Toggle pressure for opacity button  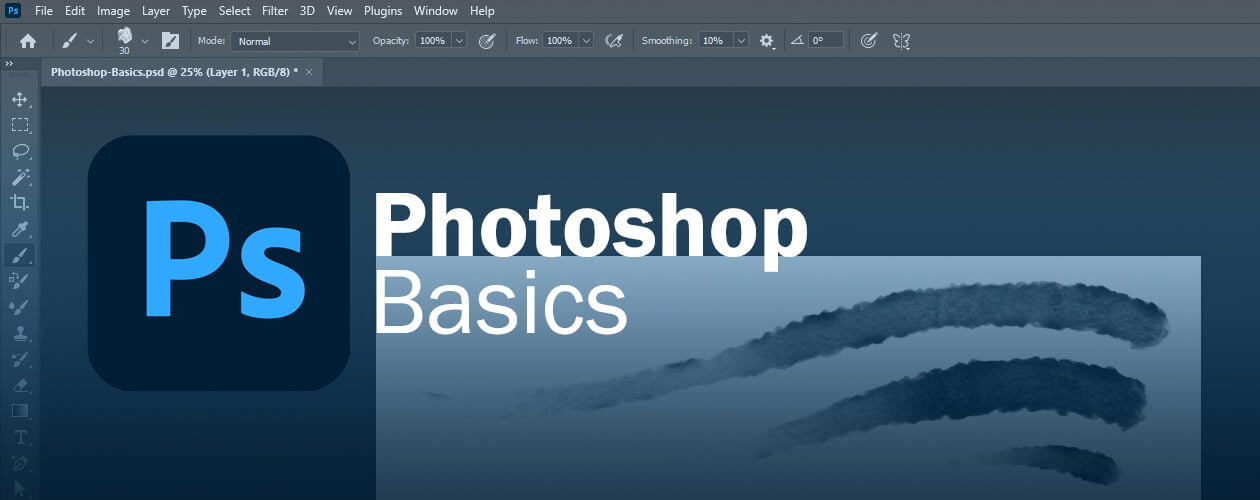click(487, 41)
